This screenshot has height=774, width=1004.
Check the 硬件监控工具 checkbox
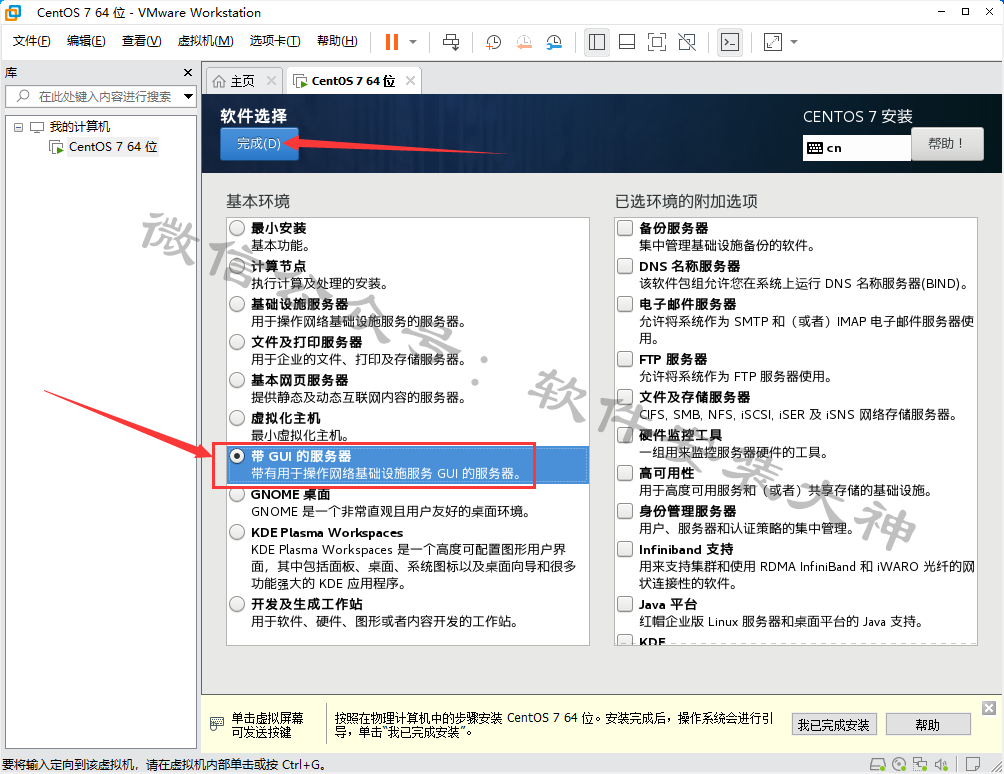click(x=625, y=435)
